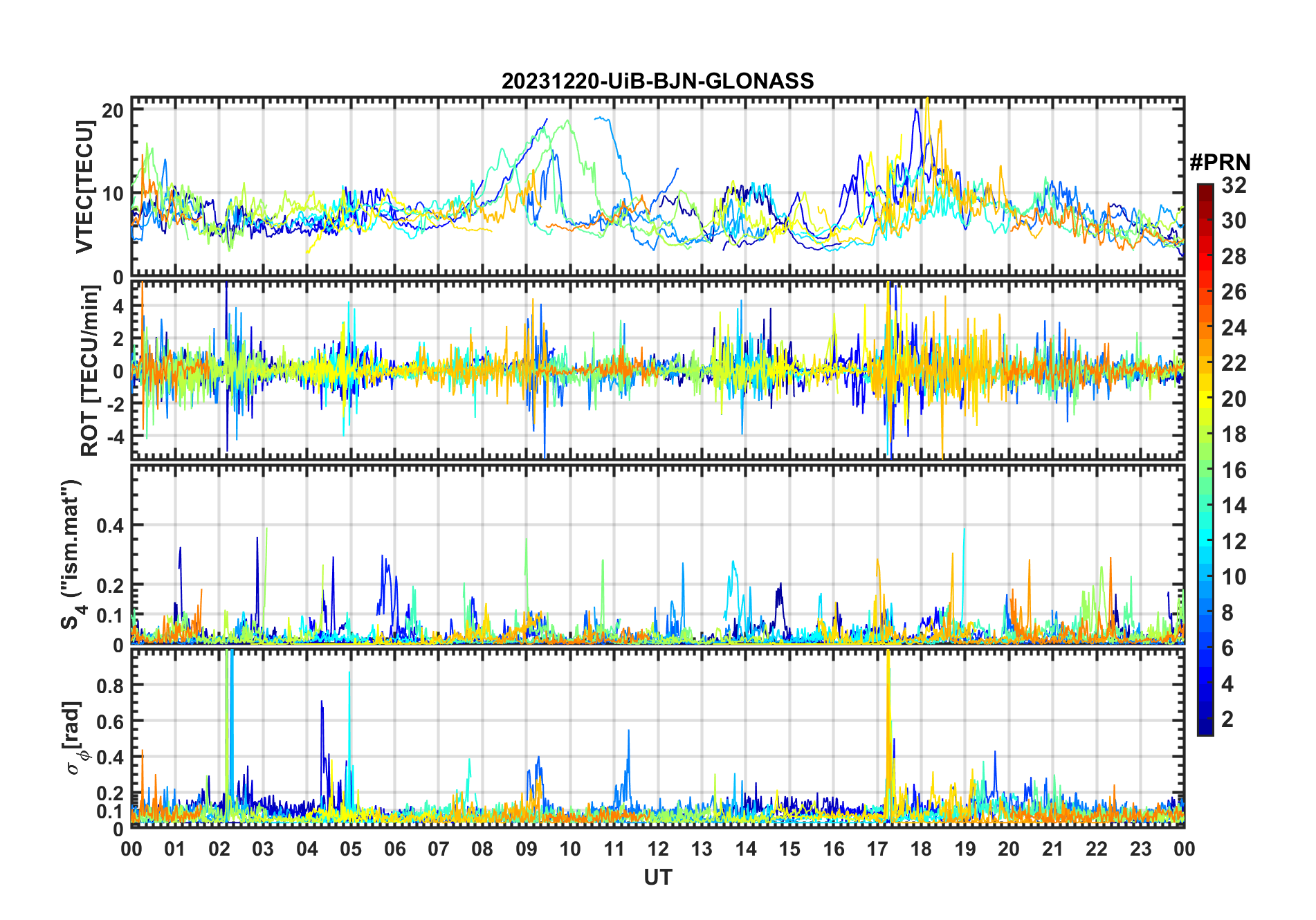Click the x-axis tick label 01
Screen dimensions: 1316x920
(175, 849)
